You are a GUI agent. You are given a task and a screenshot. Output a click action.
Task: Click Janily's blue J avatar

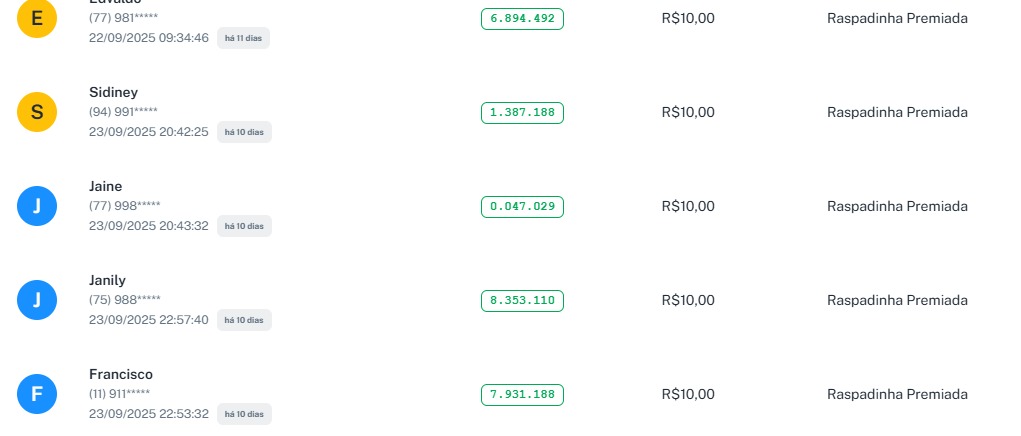pyautogui.click(x=37, y=300)
